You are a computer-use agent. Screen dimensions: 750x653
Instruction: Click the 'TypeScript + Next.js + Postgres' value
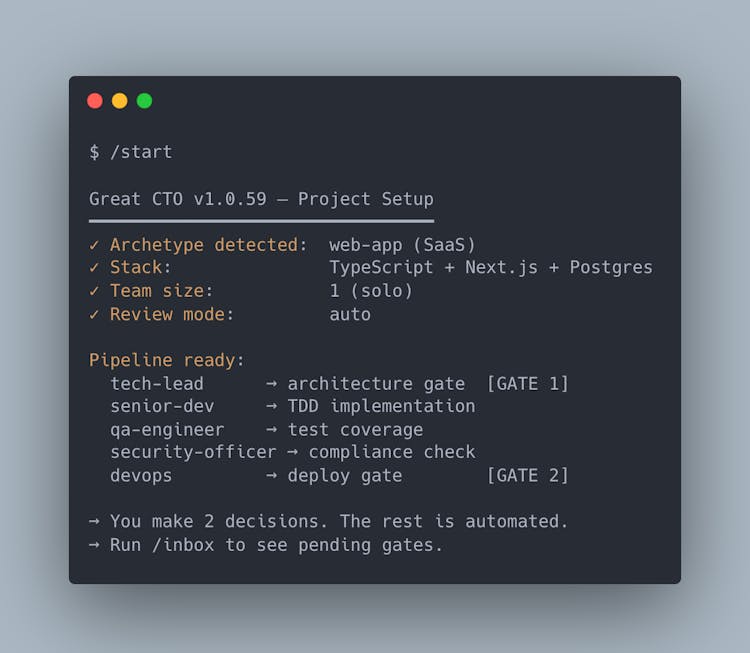click(490, 268)
